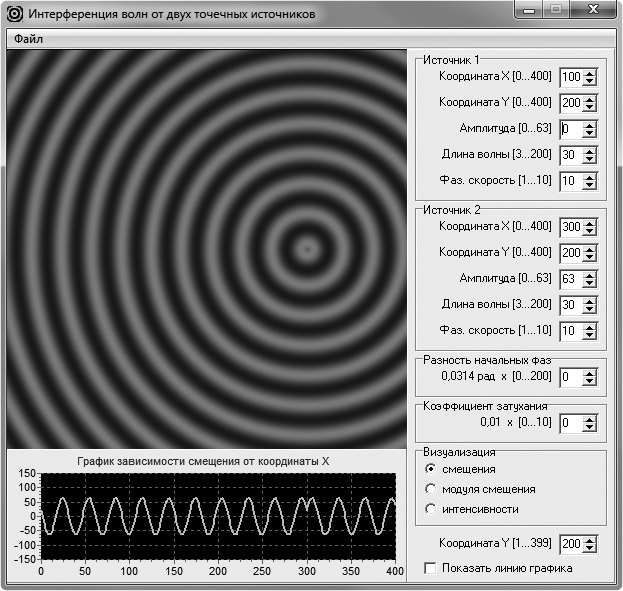
Task: Decrease Источник 1 Длина волны value
Action: (590, 160)
